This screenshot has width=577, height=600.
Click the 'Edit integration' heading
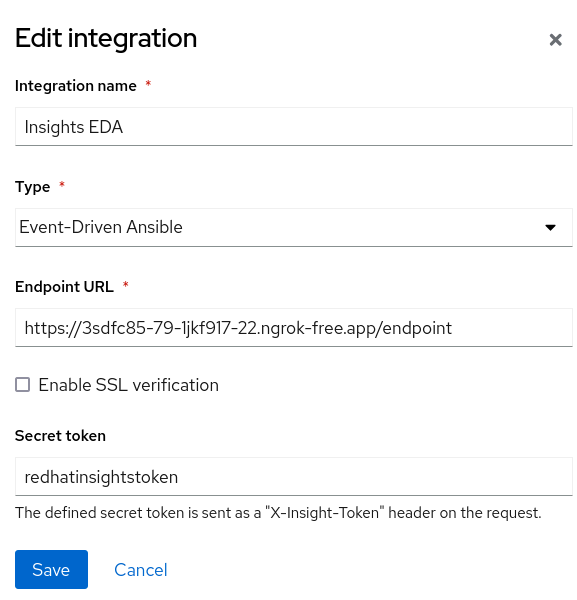(x=106, y=39)
